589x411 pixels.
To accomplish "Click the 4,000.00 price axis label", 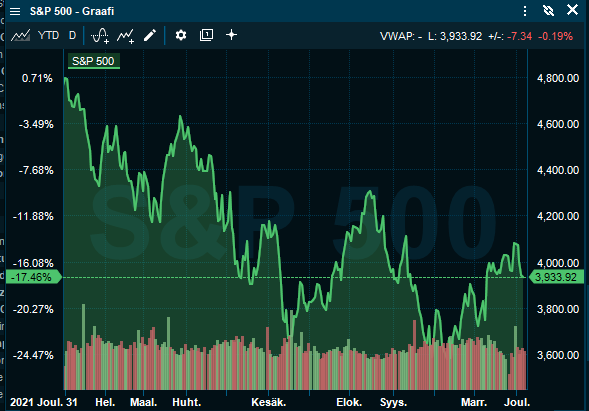I will coord(558,263).
